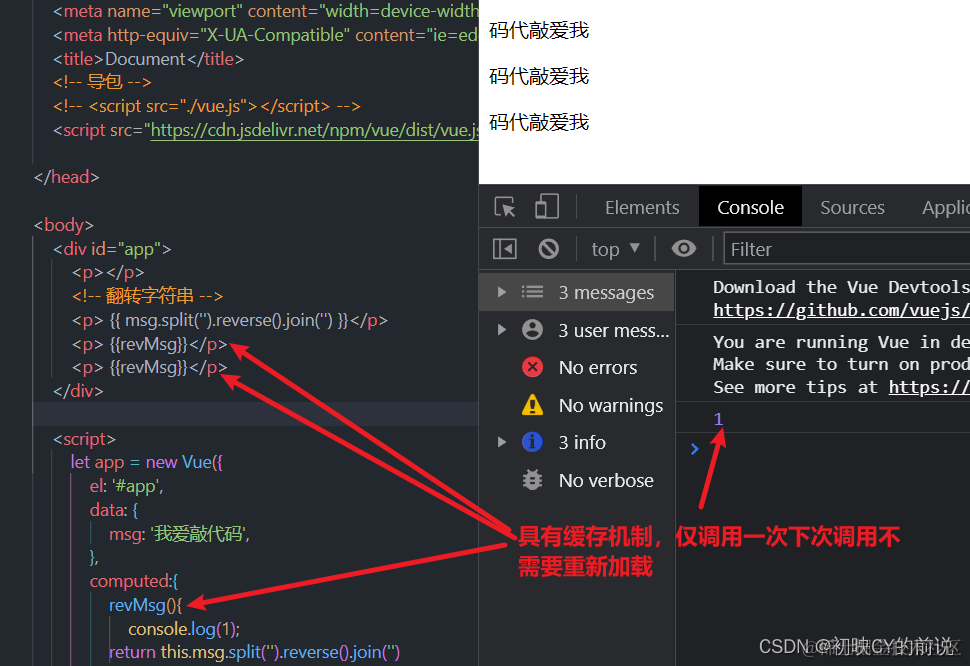Select the user messages person icon
This screenshot has height=666, width=970.
pos(532,330)
